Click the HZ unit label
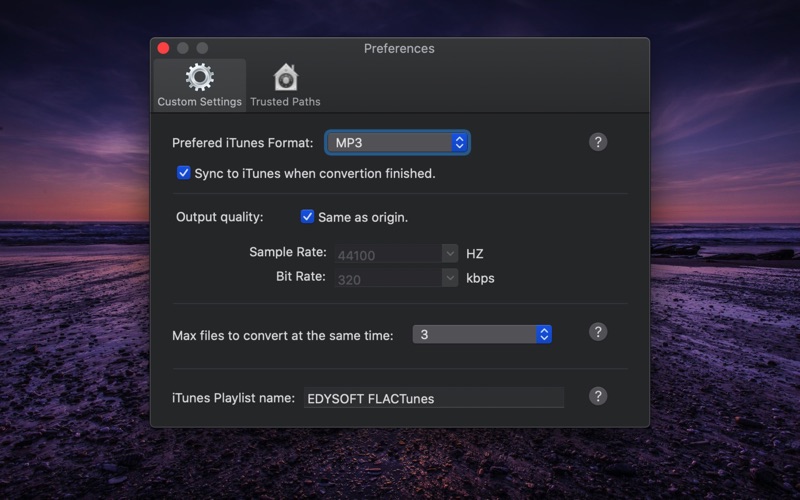The image size is (800, 500). point(474,254)
